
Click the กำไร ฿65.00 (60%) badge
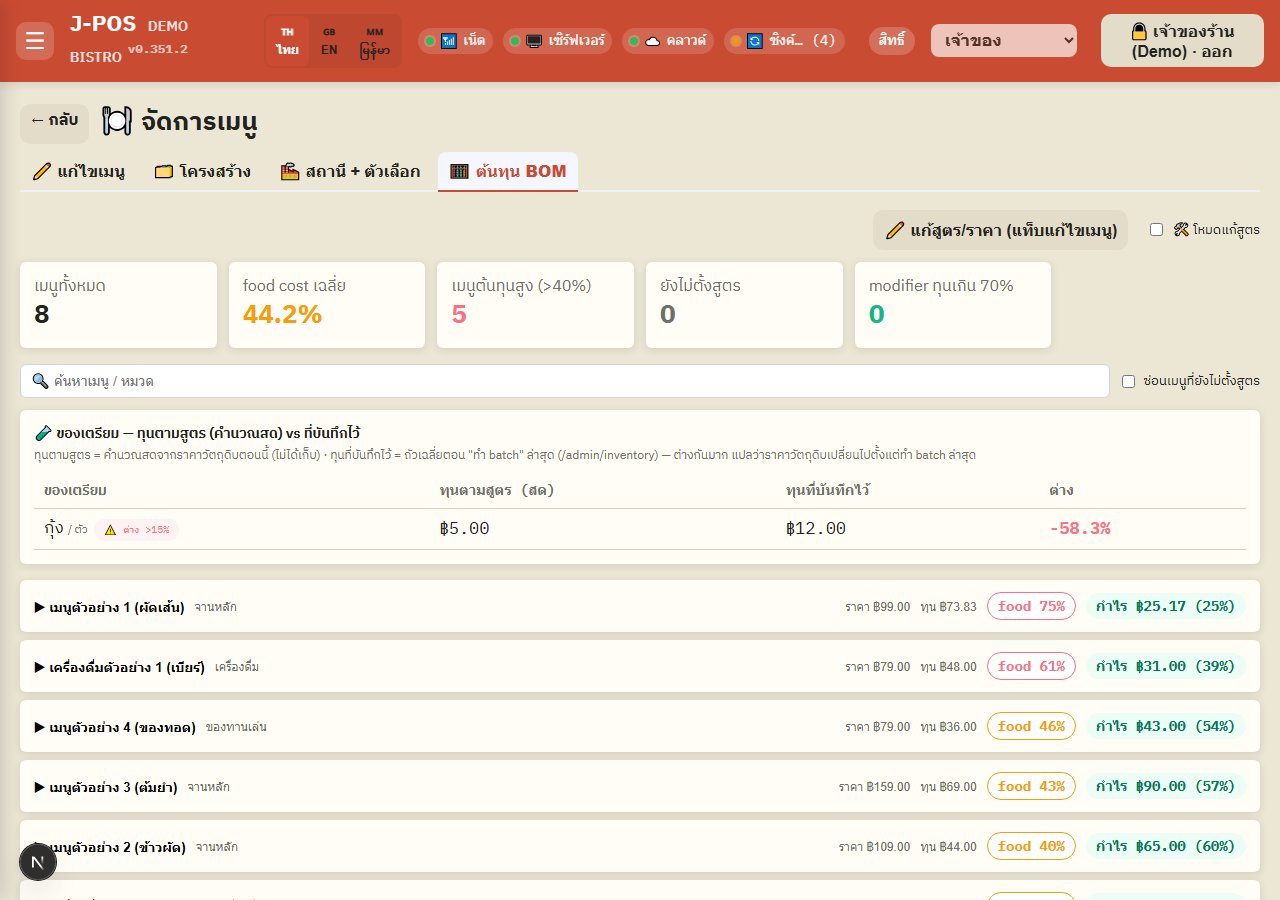[1165, 846]
